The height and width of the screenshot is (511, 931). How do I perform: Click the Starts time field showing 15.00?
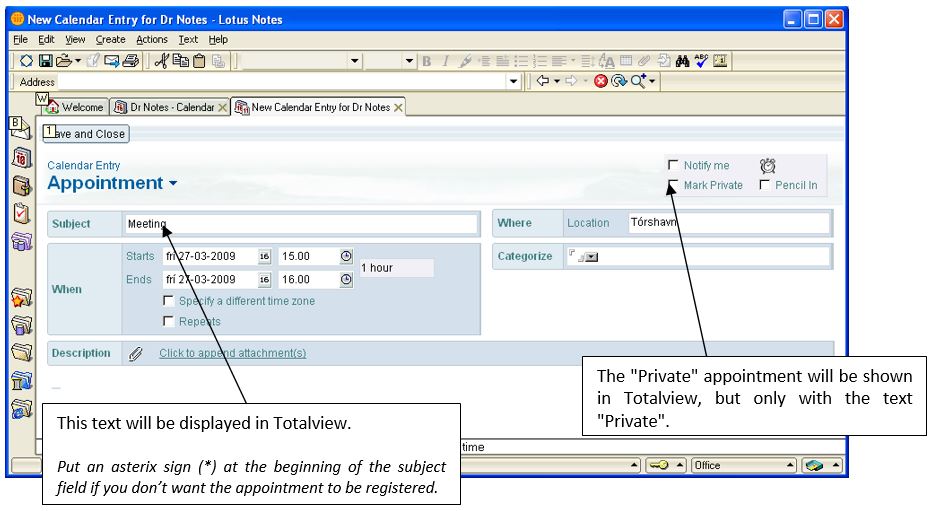(307, 256)
